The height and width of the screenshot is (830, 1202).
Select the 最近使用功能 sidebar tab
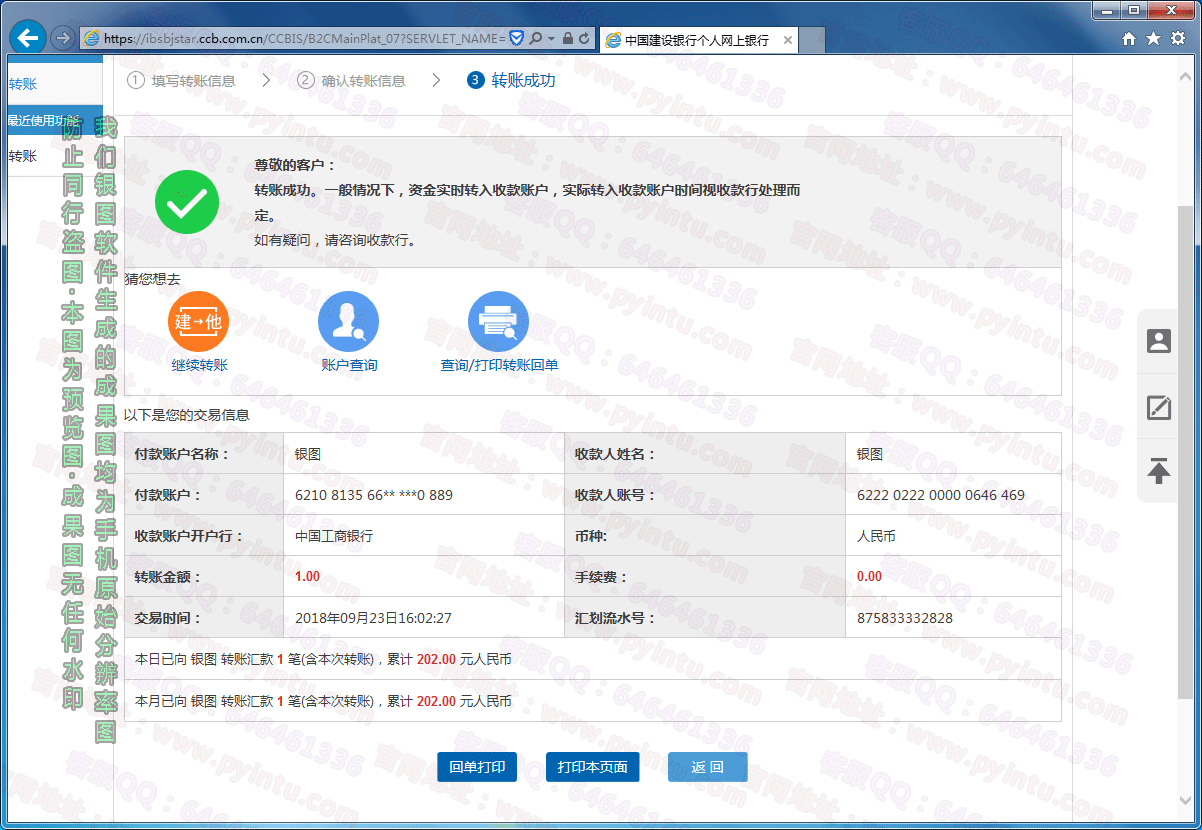point(54,121)
